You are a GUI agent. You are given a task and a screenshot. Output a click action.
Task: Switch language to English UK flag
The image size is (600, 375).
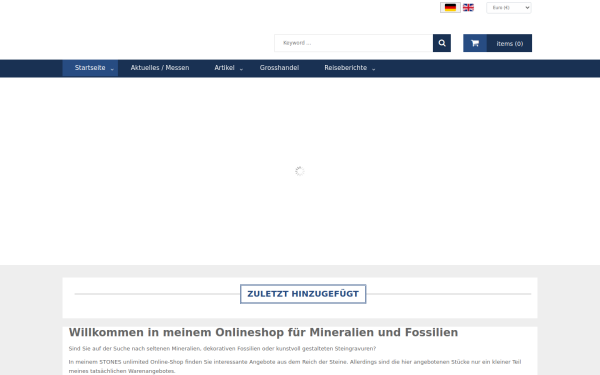(x=468, y=7)
